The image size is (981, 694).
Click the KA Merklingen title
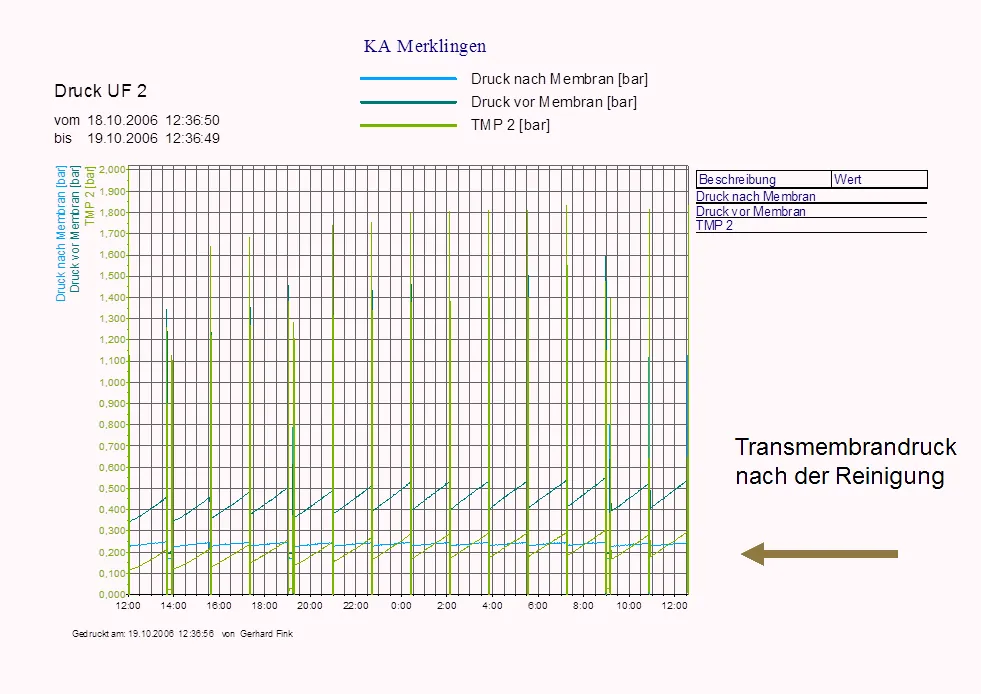click(425, 46)
